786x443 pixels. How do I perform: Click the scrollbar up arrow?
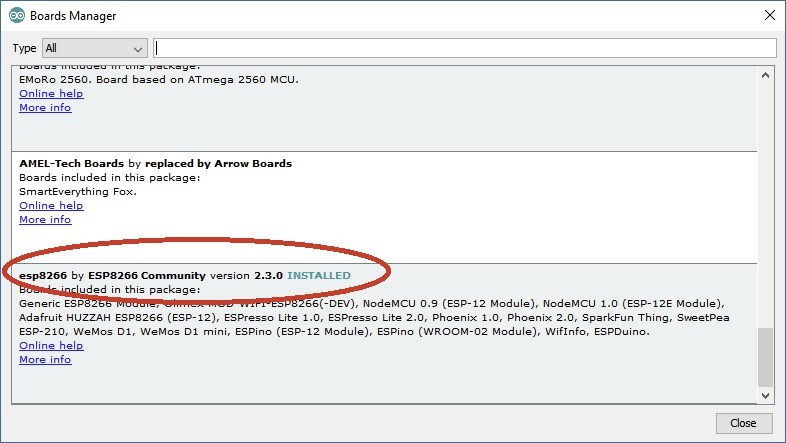coord(765,76)
